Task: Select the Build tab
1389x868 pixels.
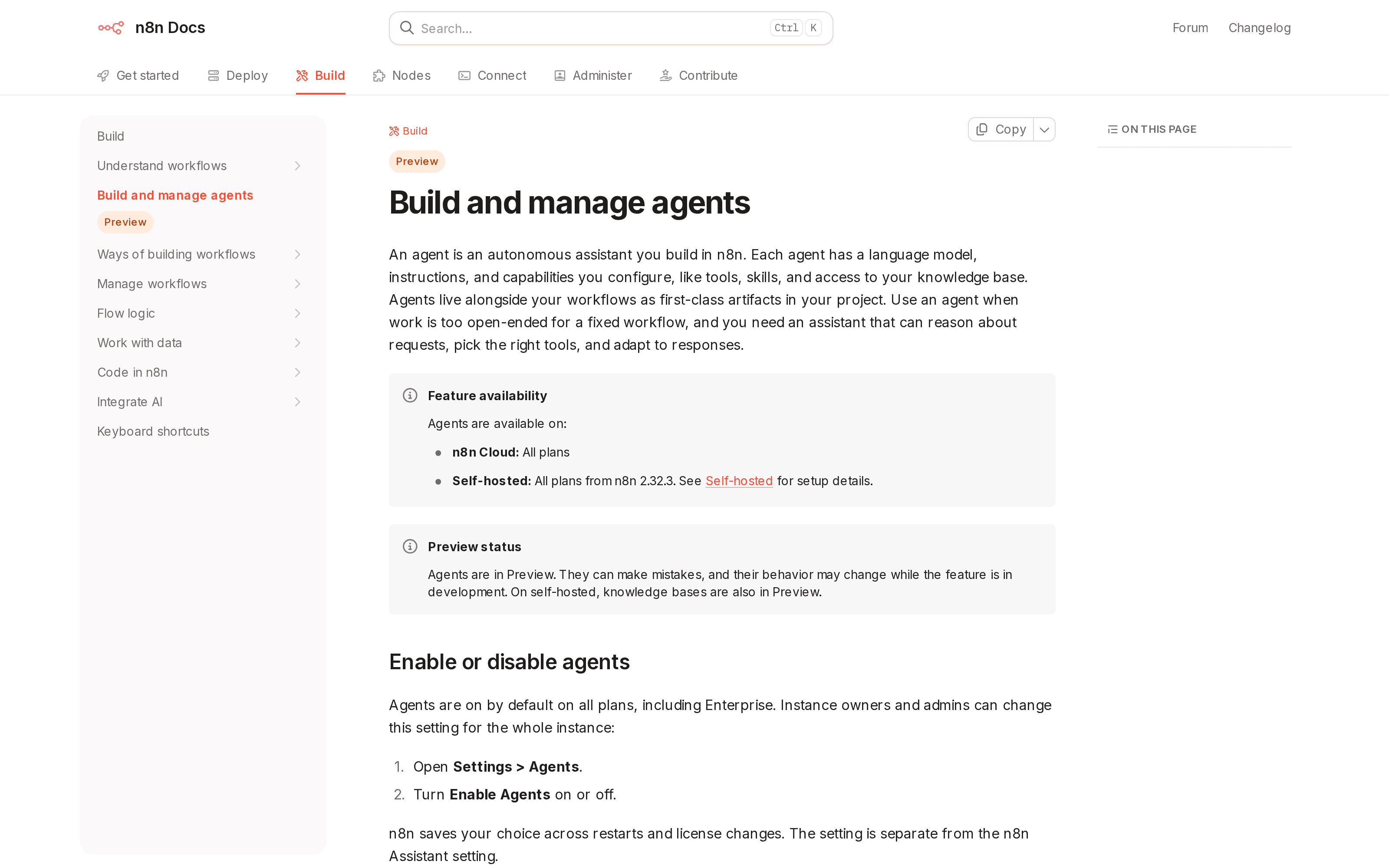Action: [320, 76]
